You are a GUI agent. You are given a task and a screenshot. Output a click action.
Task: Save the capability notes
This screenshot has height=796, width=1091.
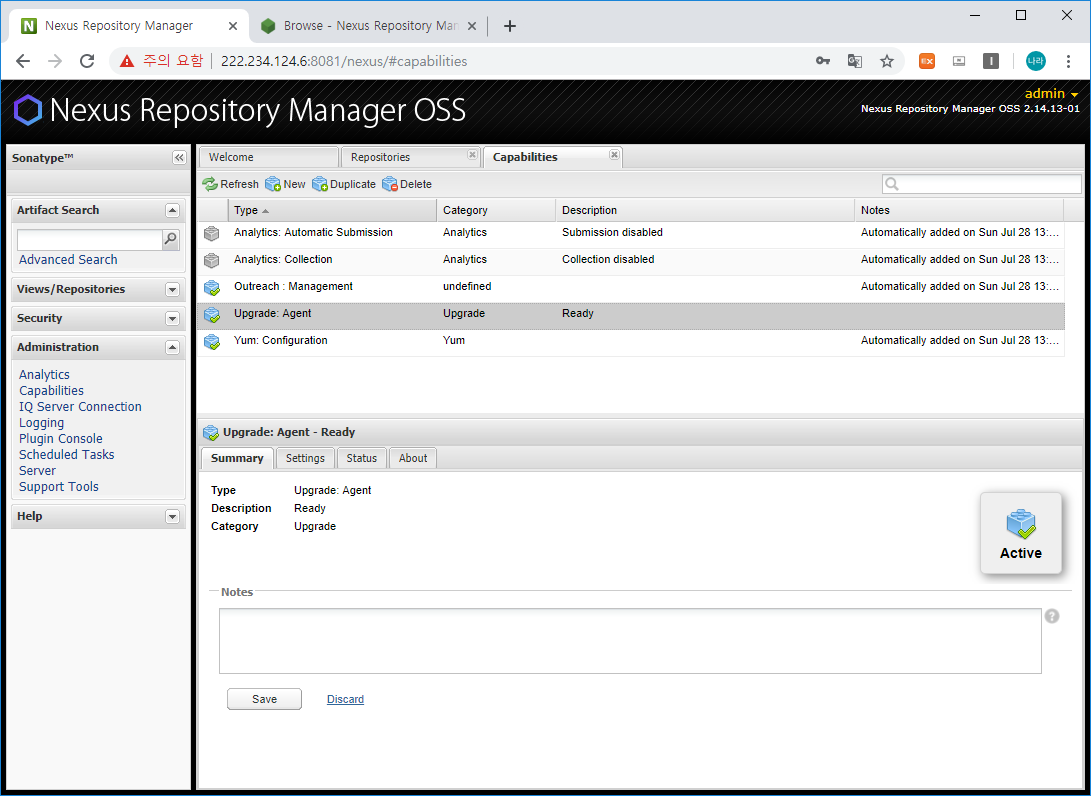tap(264, 699)
